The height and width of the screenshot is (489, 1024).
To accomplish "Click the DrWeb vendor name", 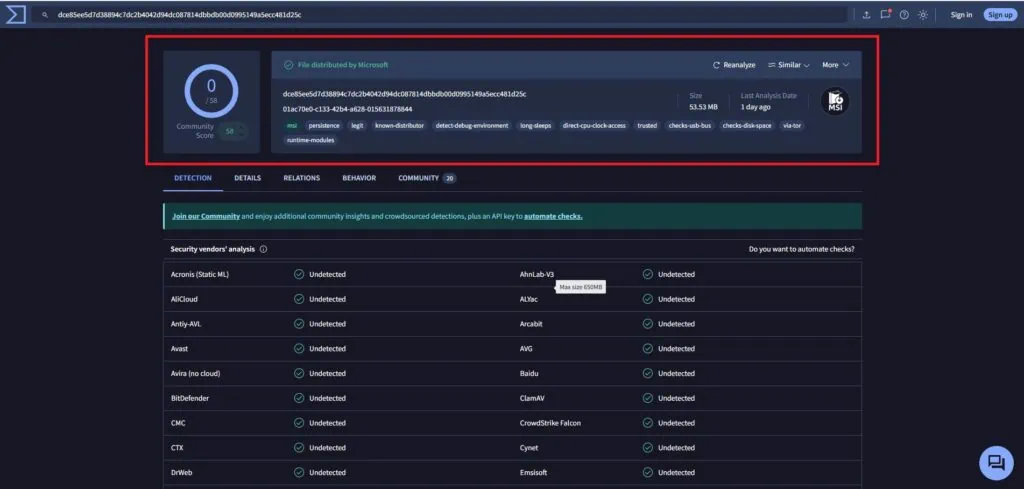I will pos(182,473).
